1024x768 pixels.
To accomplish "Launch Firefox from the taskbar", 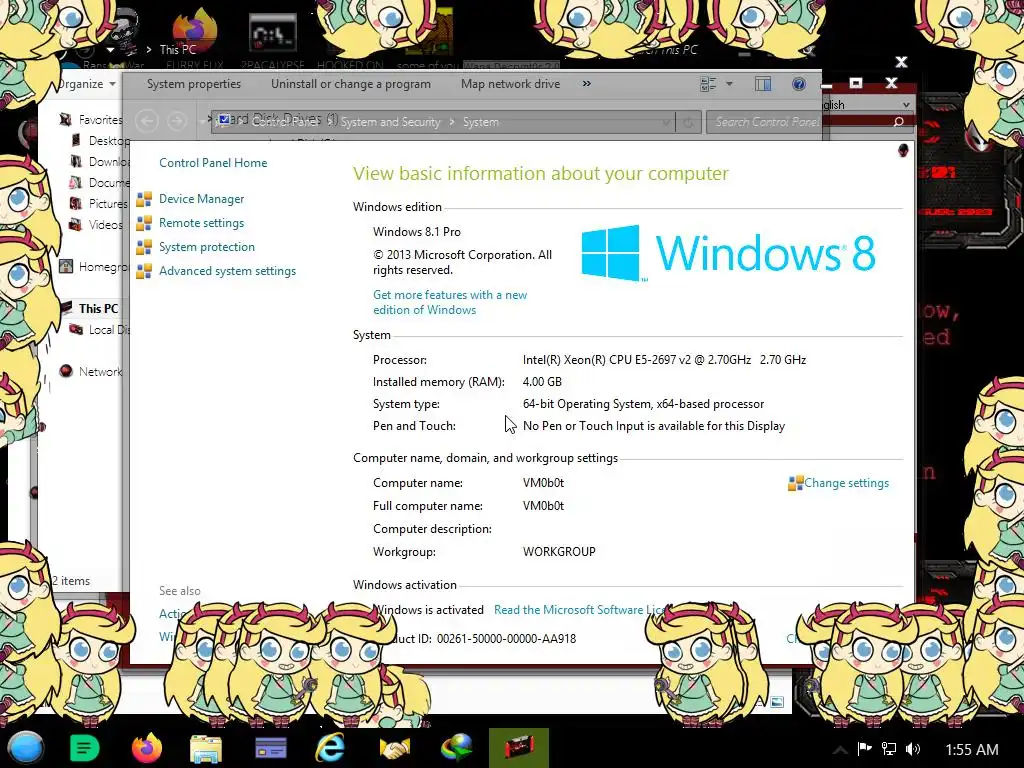I will 146,748.
